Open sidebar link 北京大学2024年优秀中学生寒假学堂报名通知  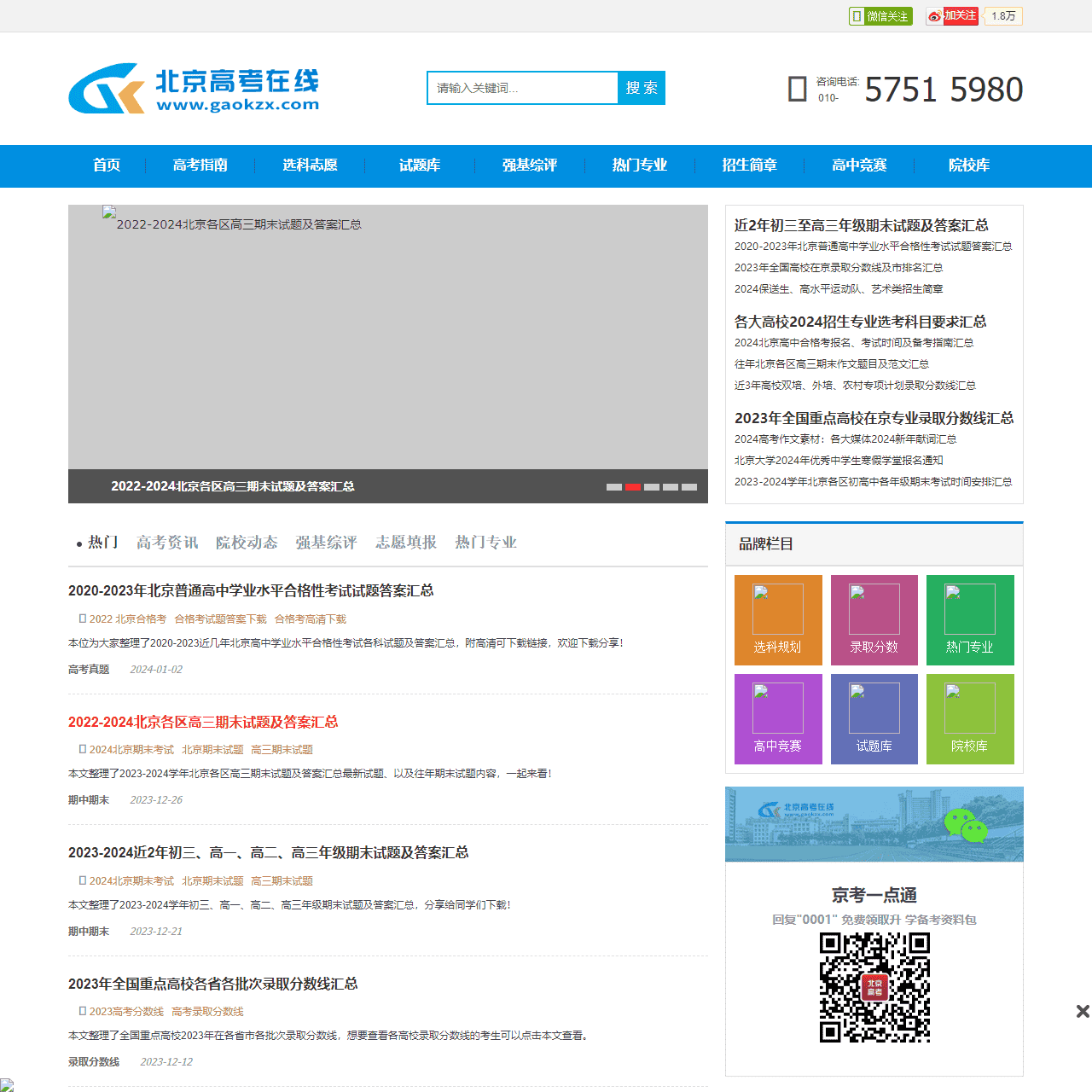pyautogui.click(x=839, y=461)
